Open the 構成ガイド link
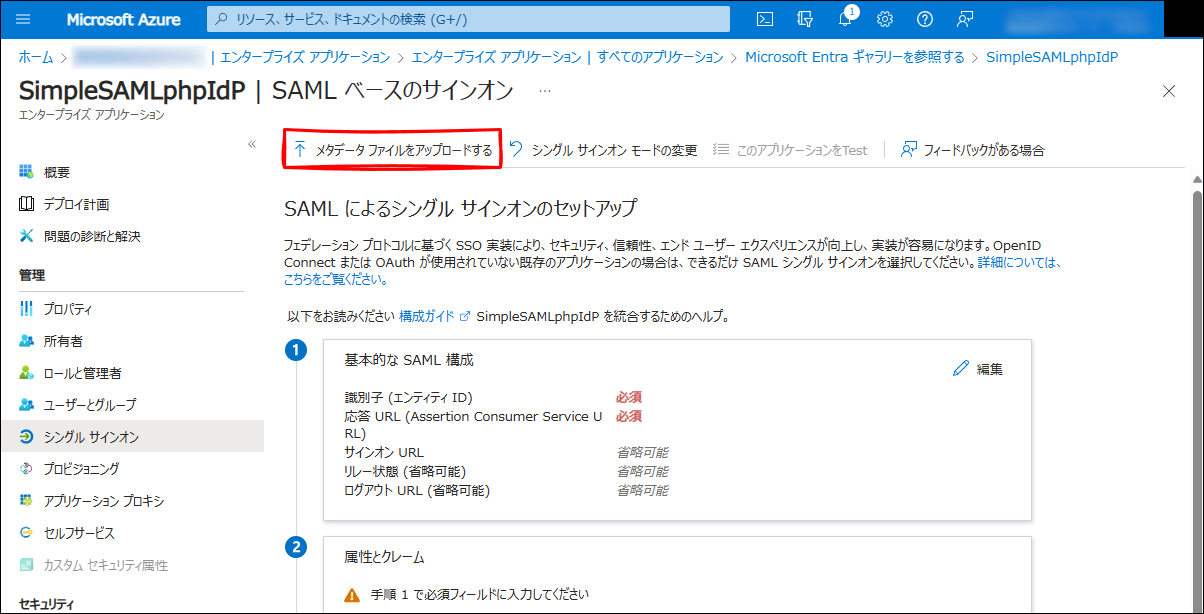This screenshot has width=1204, height=614. pos(426,316)
